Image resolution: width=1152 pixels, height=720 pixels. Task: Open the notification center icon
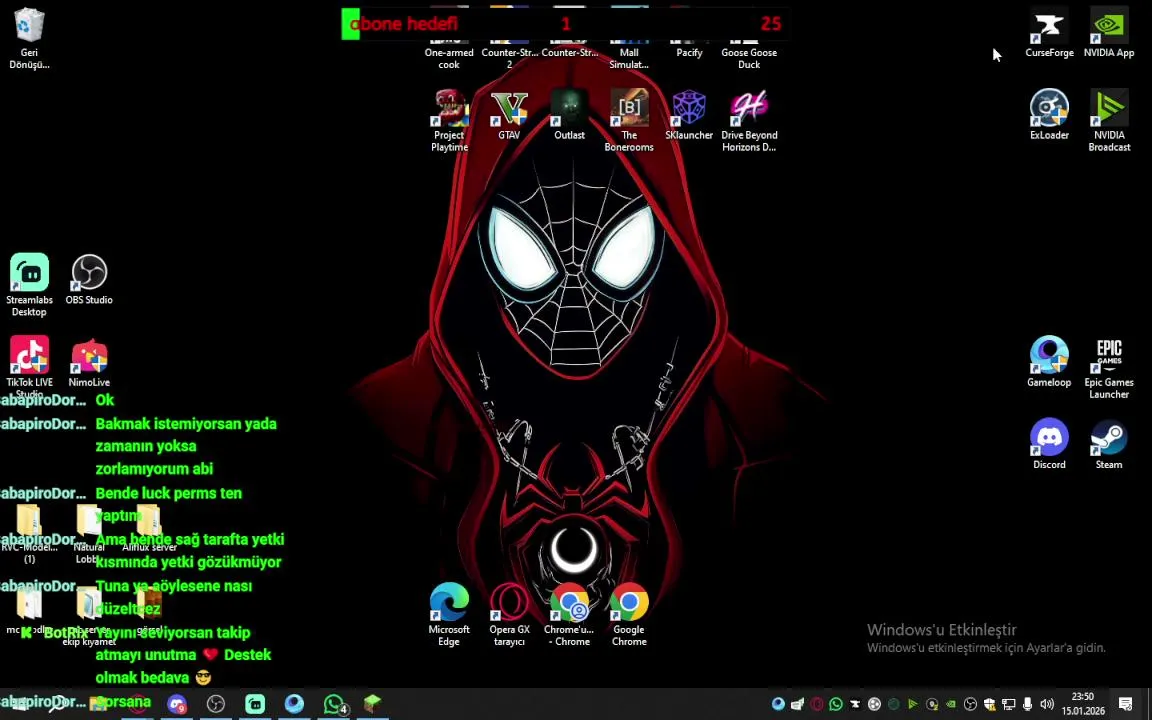pyautogui.click(x=1126, y=704)
